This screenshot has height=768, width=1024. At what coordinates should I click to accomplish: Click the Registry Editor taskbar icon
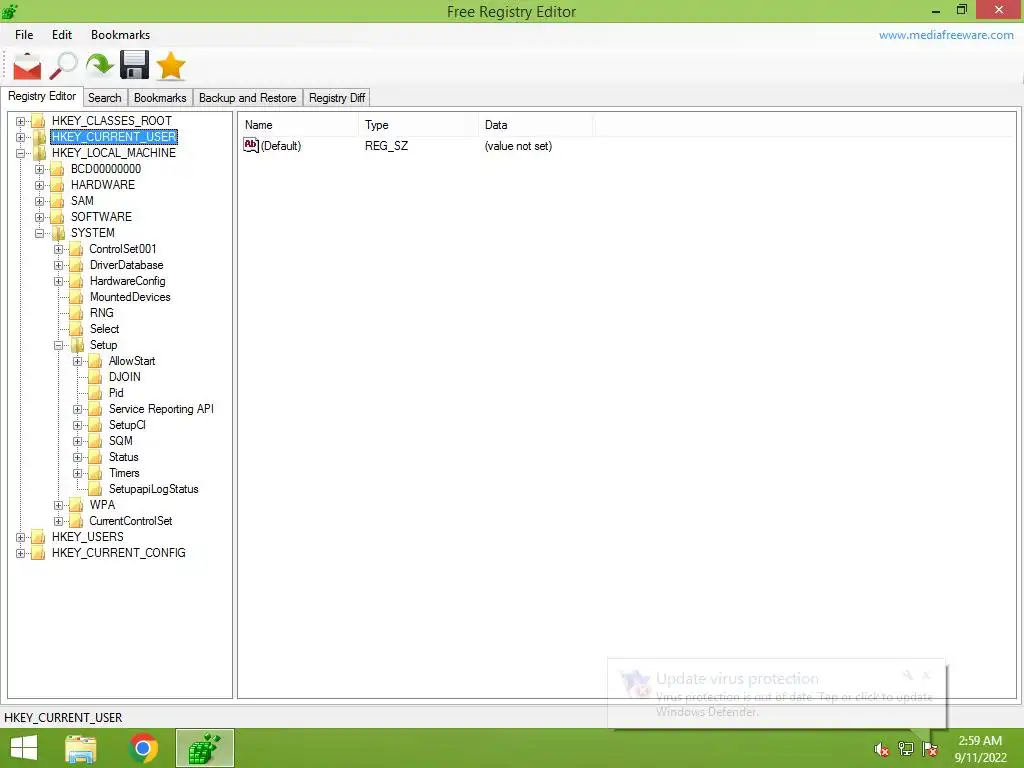[204, 748]
